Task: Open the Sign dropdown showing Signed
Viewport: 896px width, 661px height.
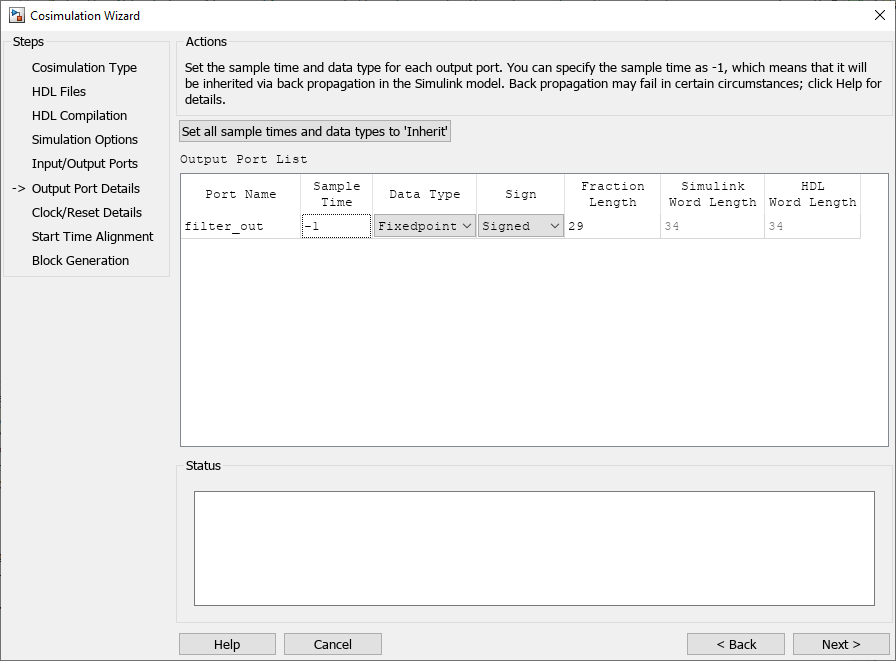Action: coord(520,226)
